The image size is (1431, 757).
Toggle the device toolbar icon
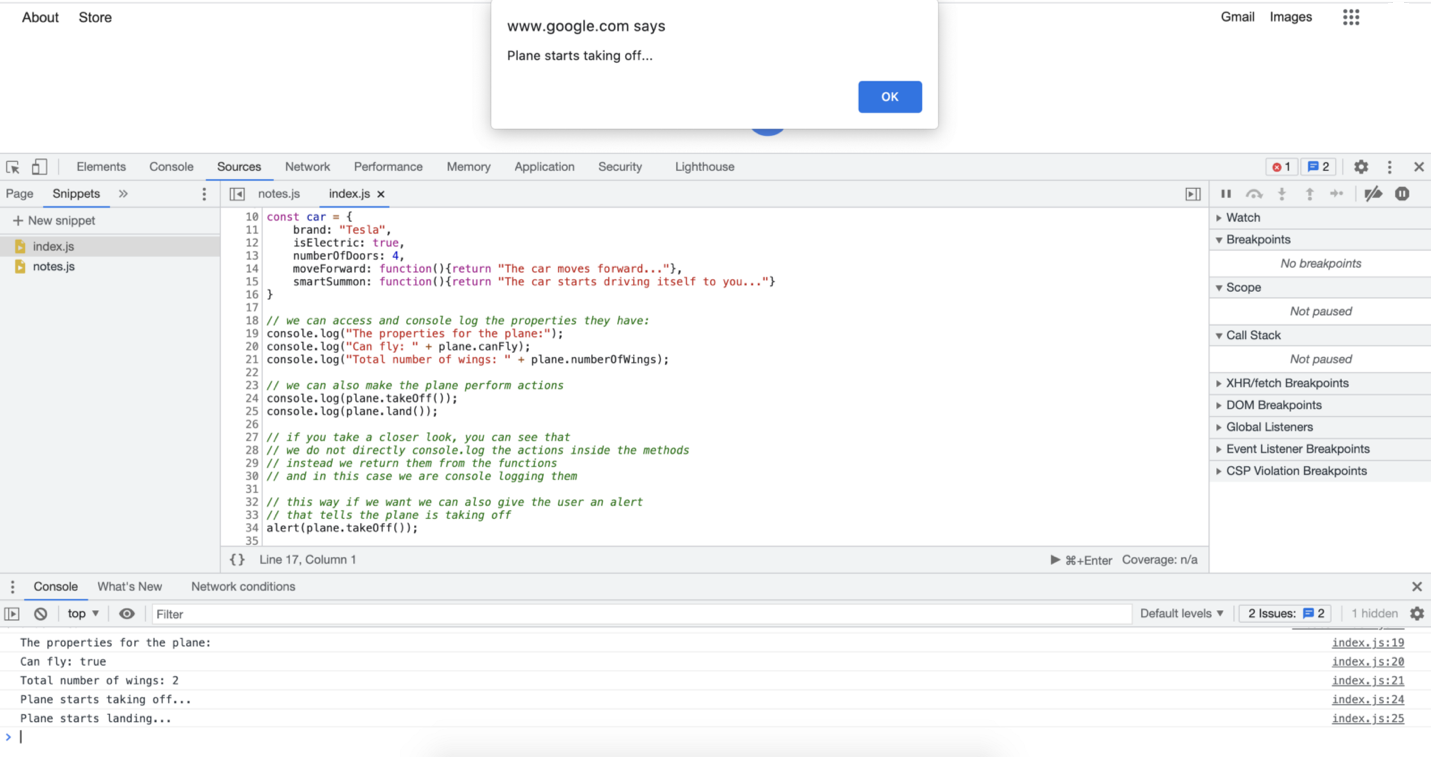[39, 167]
